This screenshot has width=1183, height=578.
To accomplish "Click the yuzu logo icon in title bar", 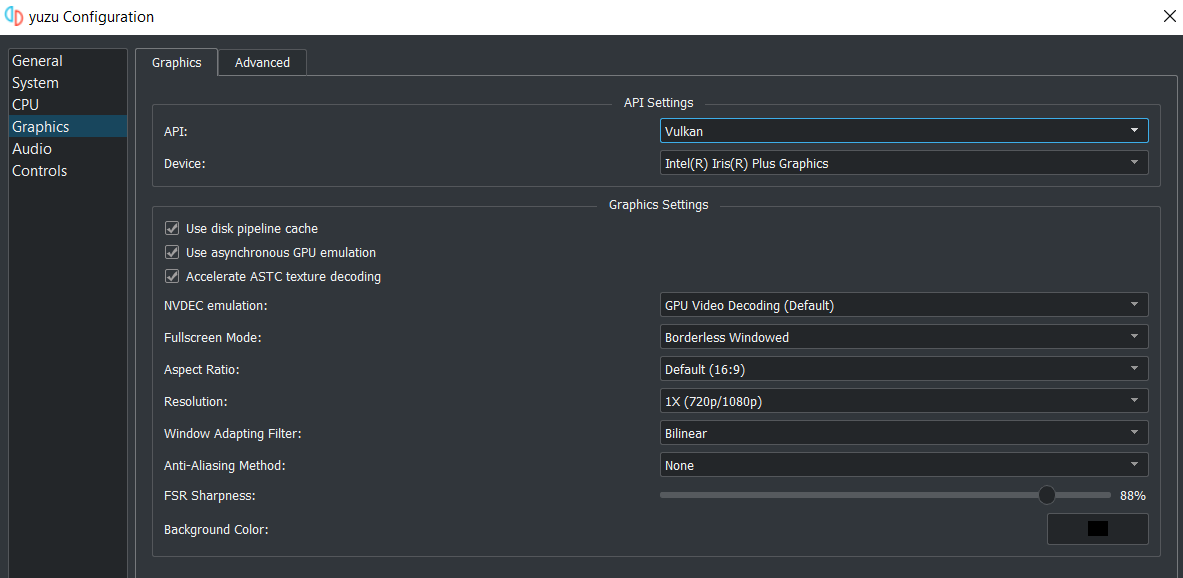I will coord(14,17).
